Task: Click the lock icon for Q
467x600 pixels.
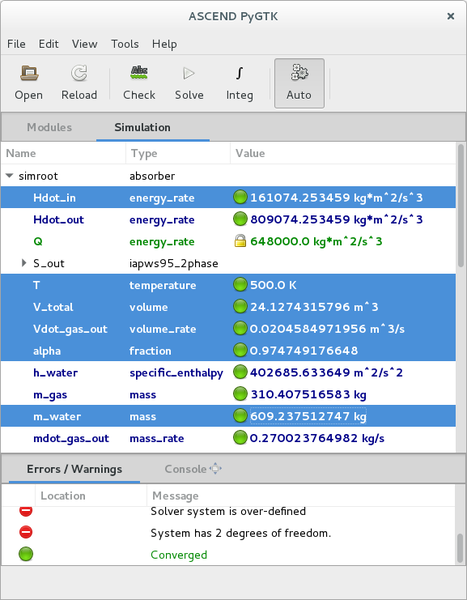Action: [240, 241]
